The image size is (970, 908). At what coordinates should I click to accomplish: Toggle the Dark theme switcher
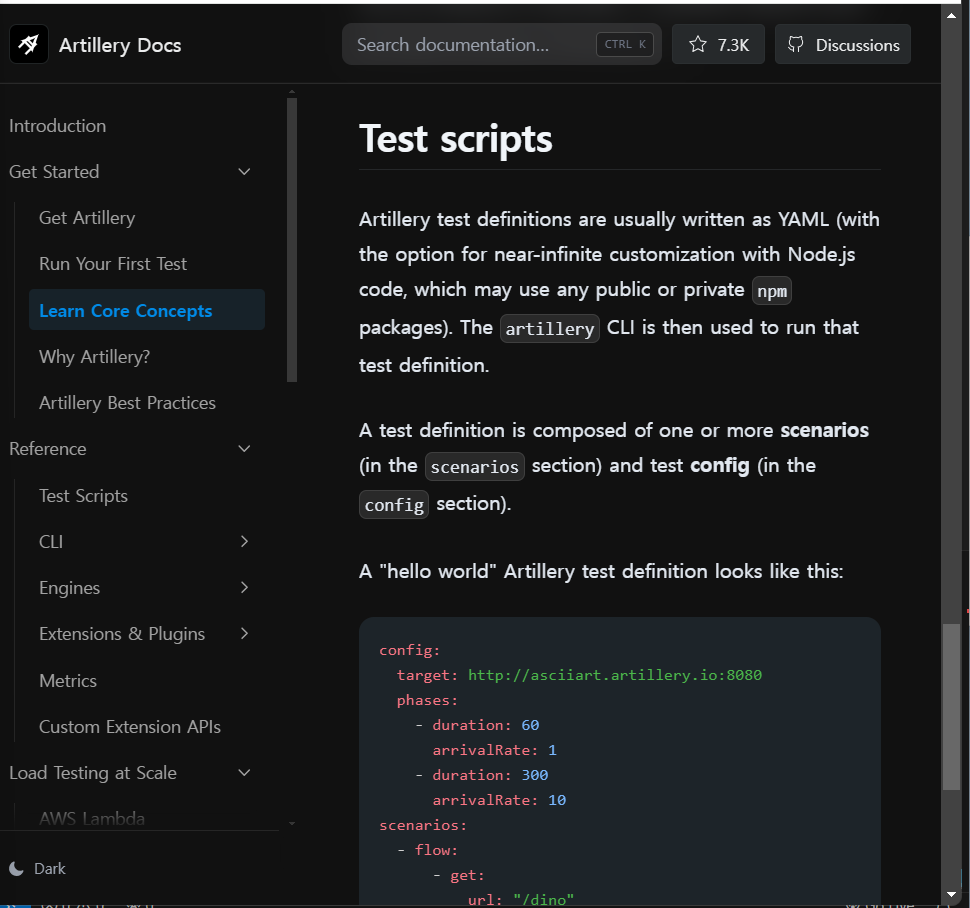tap(38, 869)
